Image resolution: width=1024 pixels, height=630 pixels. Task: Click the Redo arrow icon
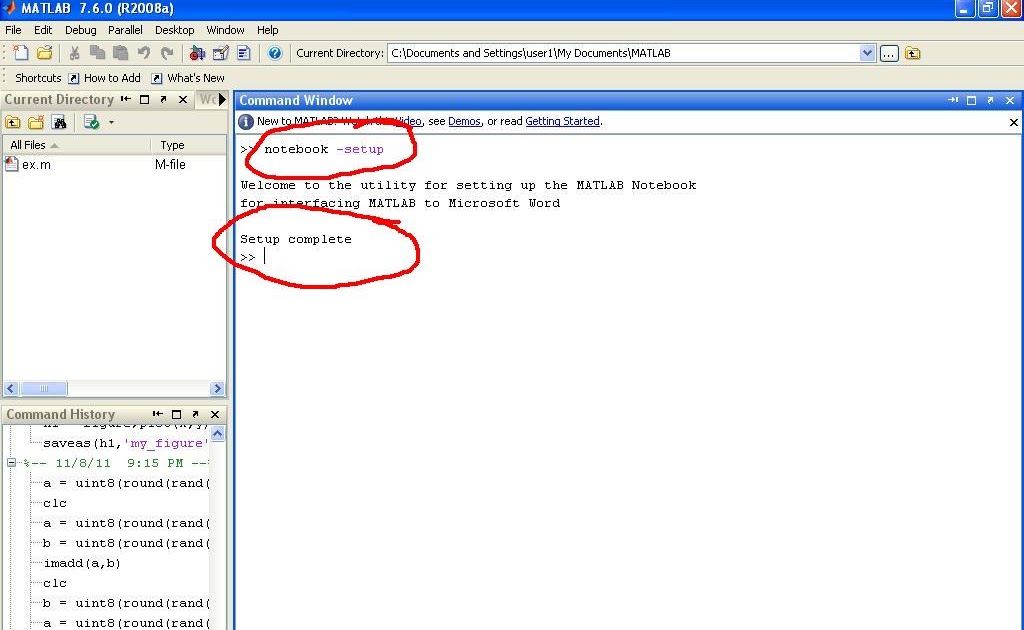click(x=167, y=53)
